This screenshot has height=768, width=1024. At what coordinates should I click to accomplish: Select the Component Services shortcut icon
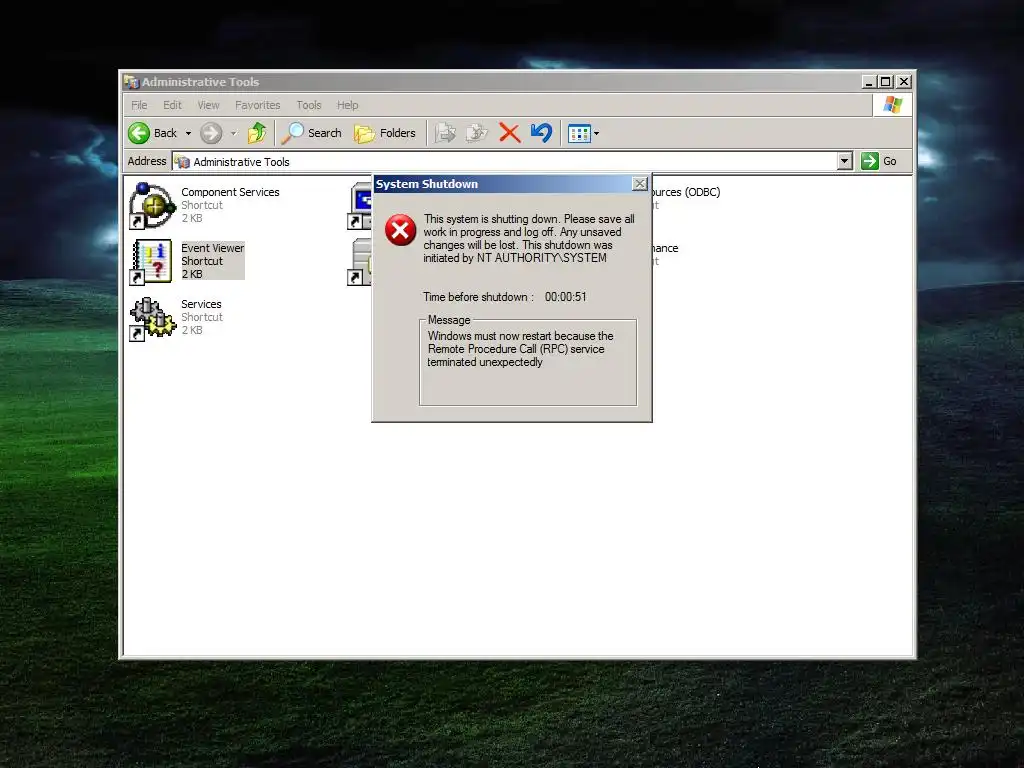pos(152,206)
